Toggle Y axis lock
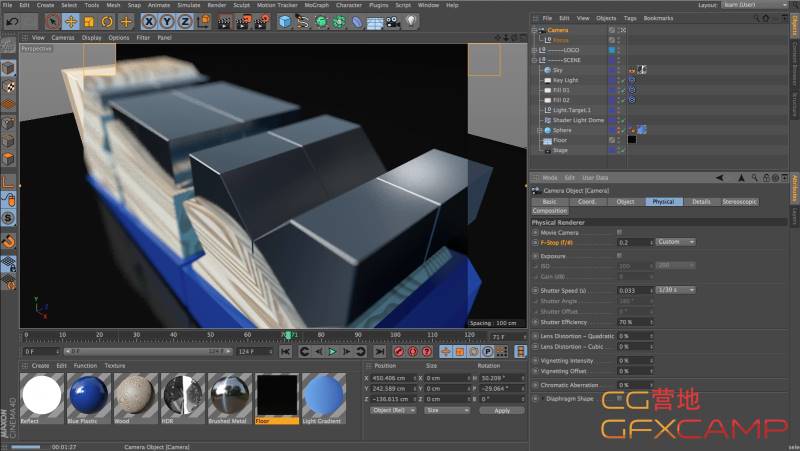Viewport: 800px width, 451px height. point(167,21)
